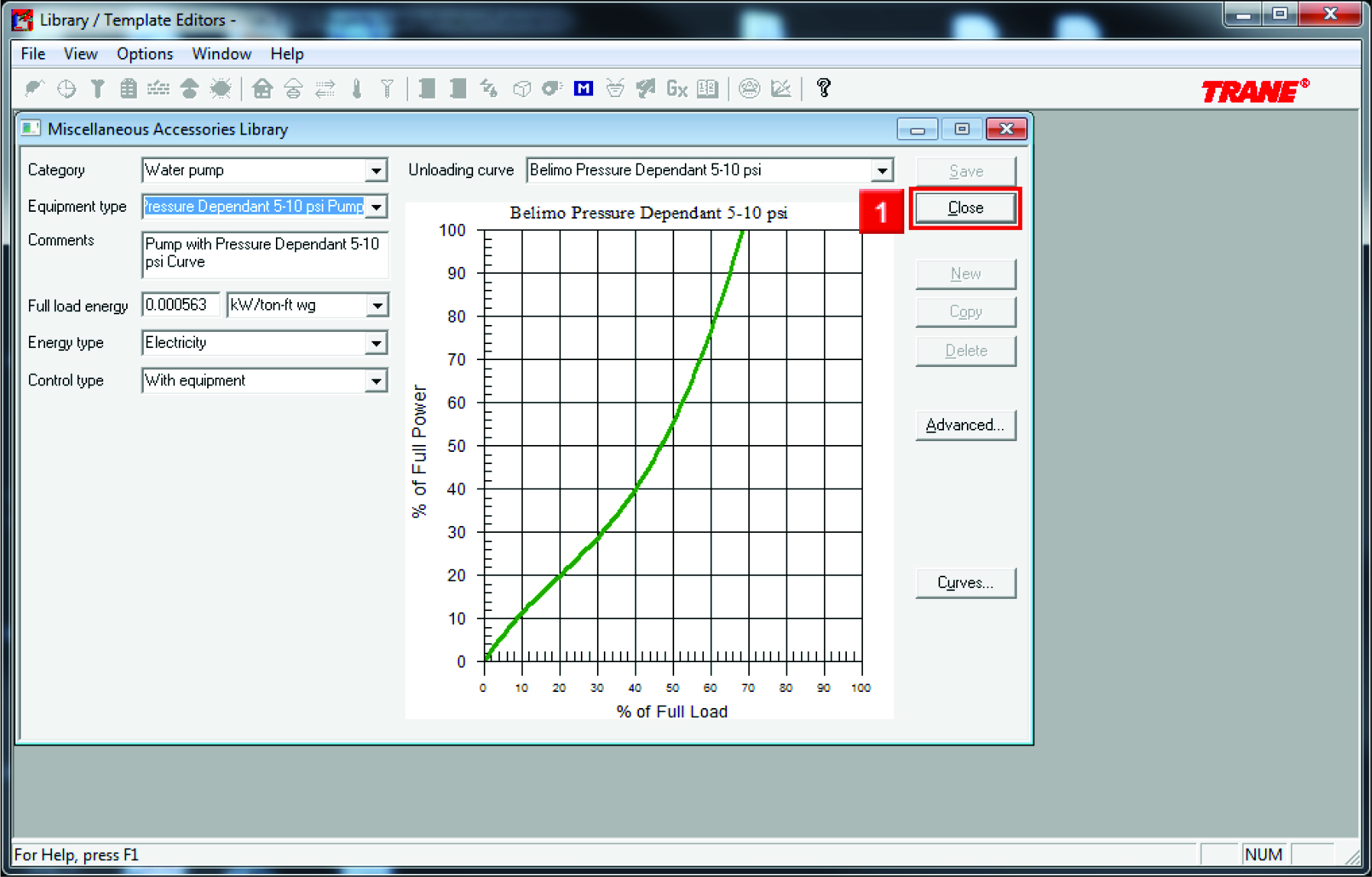
Task: Click the Library / Template Editors app icon
Action: click(23, 20)
